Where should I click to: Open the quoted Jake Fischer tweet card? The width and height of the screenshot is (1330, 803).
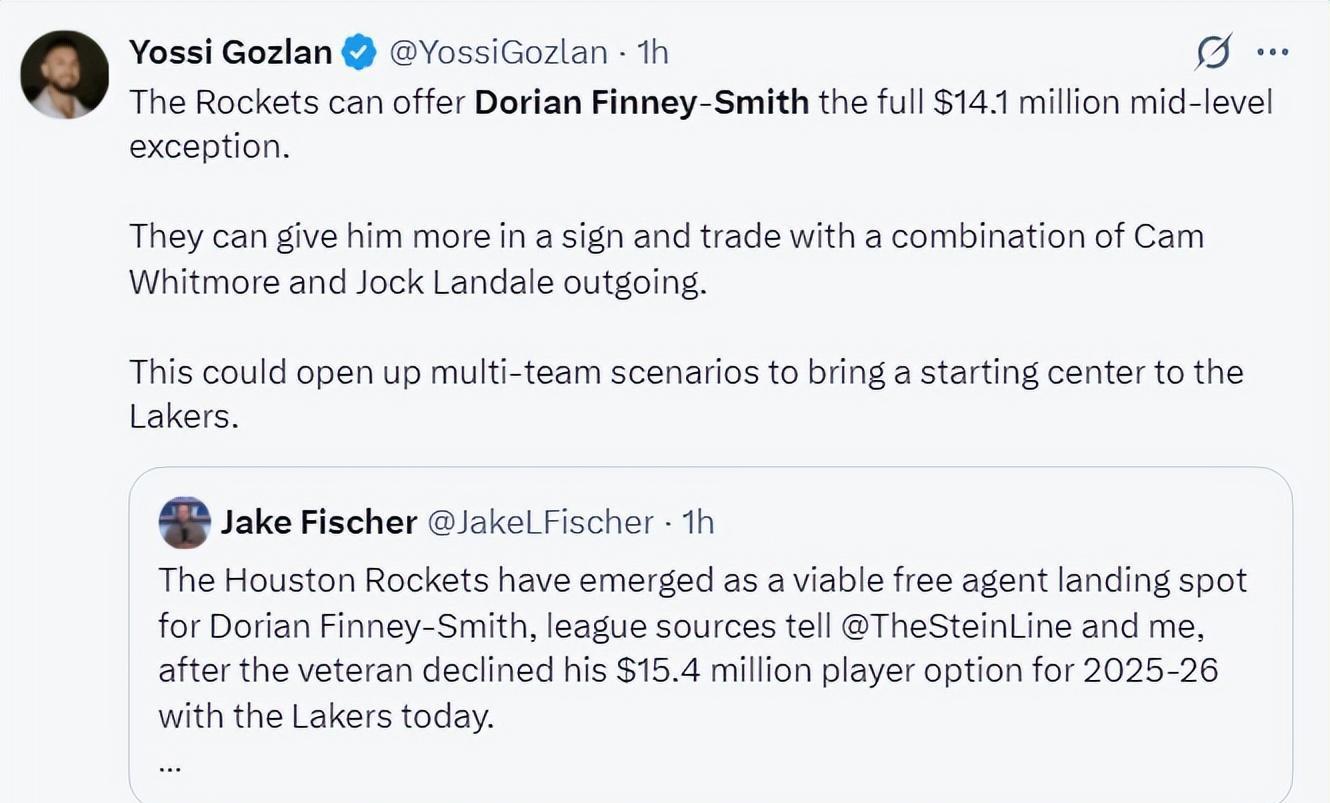[x=710, y=635]
